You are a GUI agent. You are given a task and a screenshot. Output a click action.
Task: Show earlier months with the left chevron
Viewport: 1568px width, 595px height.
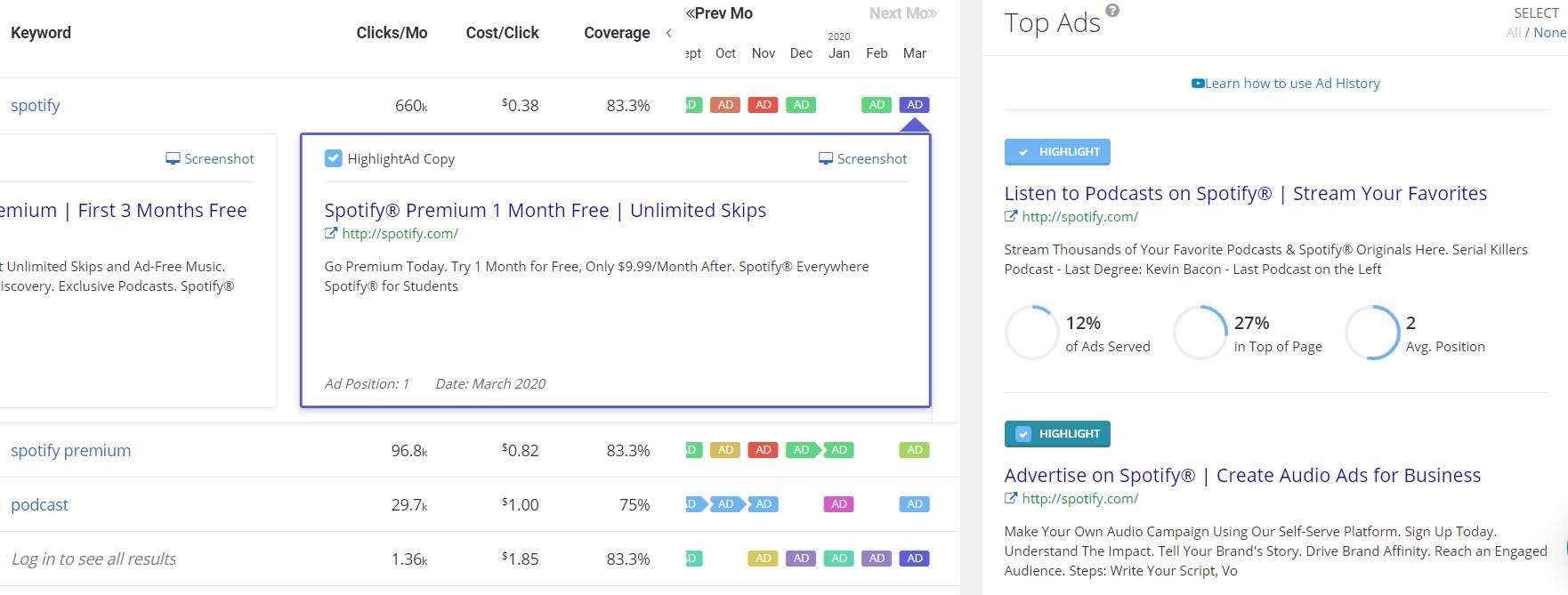tap(669, 33)
